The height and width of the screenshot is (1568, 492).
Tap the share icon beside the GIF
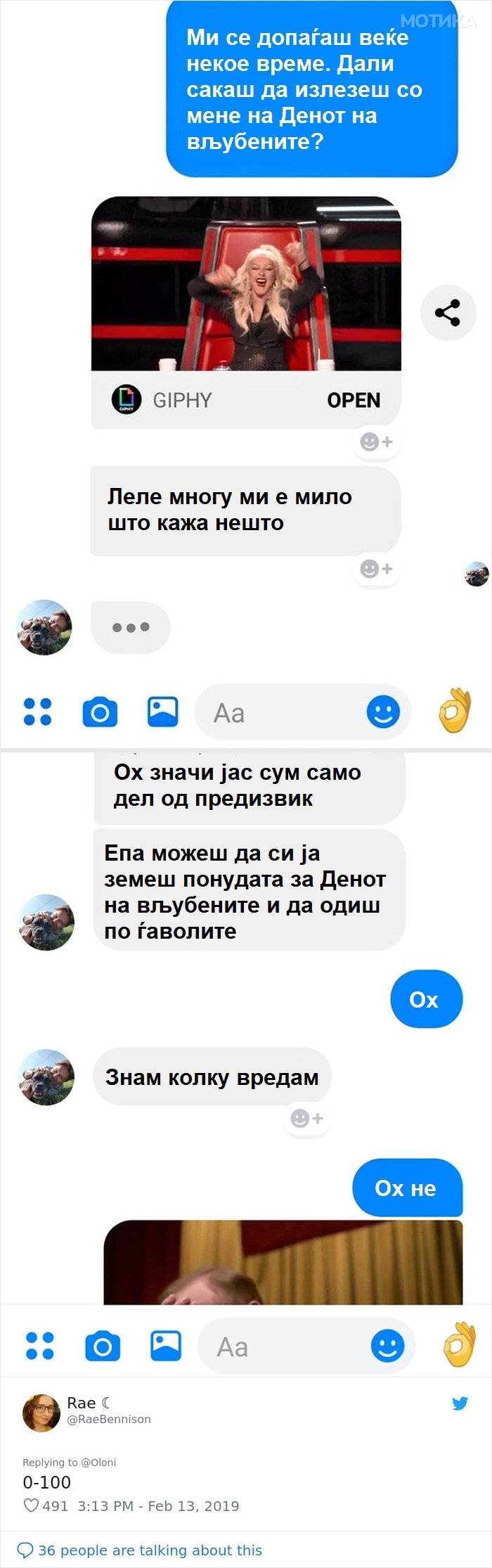pyautogui.click(x=448, y=312)
